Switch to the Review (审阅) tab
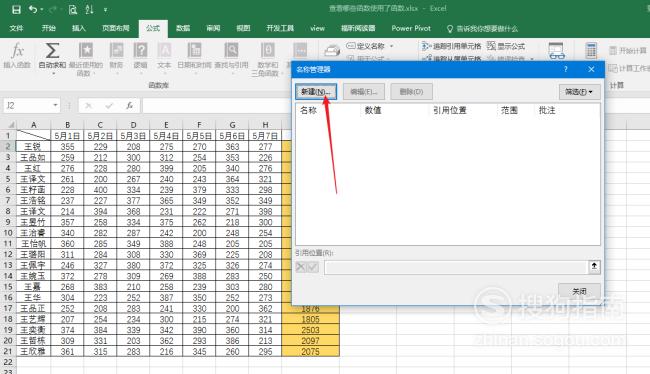The image size is (650, 374). [x=213, y=28]
